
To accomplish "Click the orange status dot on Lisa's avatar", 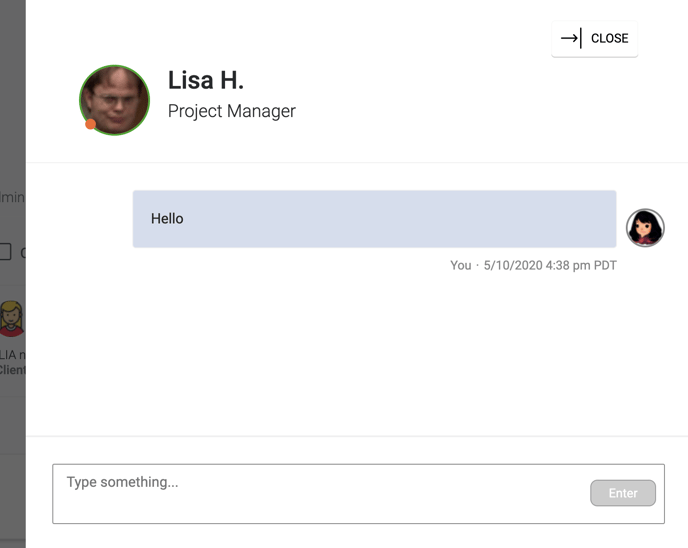I will point(91,124).
